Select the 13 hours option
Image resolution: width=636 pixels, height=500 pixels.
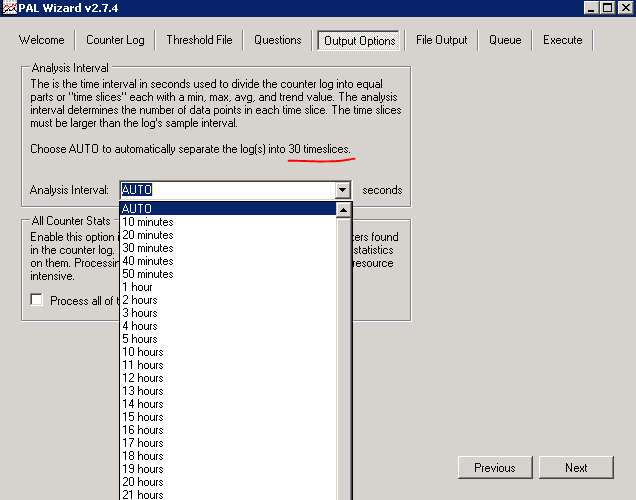[x=228, y=391]
